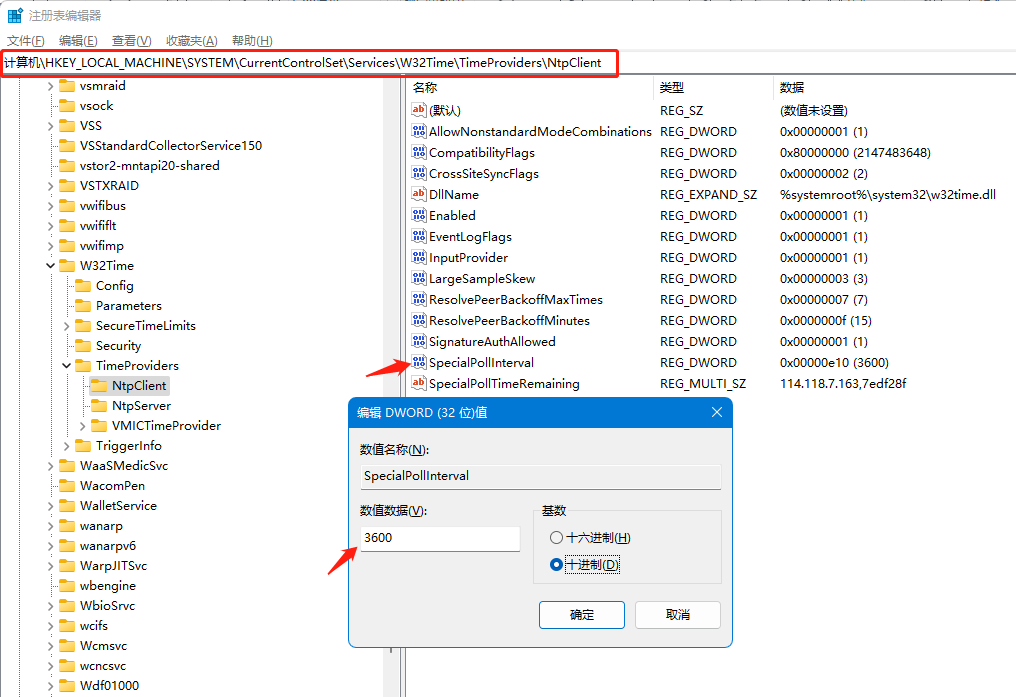
Task: Select the 十进制 decimal radio button
Action: (x=557, y=565)
